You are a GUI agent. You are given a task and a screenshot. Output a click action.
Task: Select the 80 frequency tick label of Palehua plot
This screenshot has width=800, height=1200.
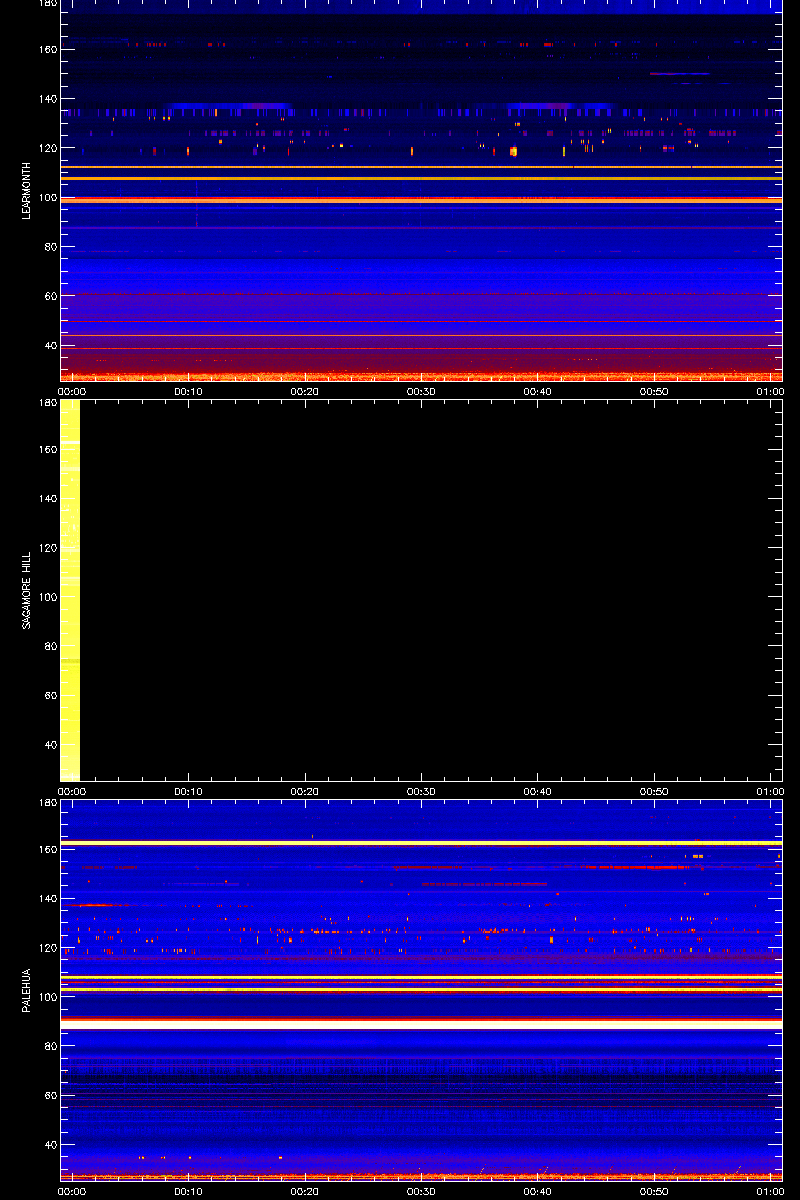pos(51,1046)
